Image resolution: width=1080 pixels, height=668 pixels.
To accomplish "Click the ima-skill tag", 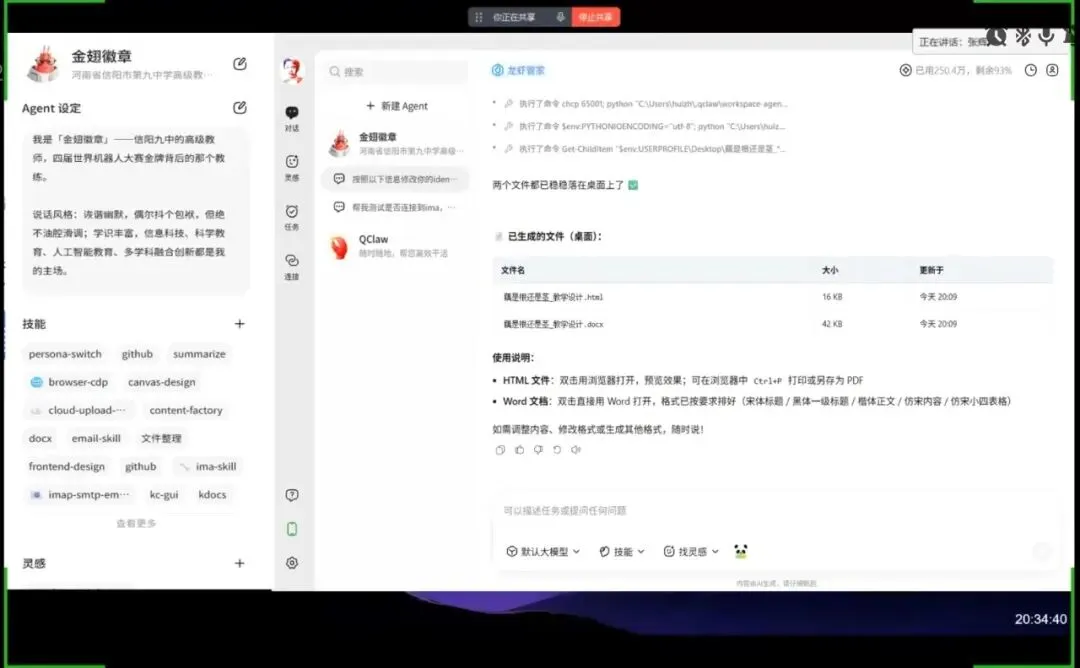I will pos(207,467).
